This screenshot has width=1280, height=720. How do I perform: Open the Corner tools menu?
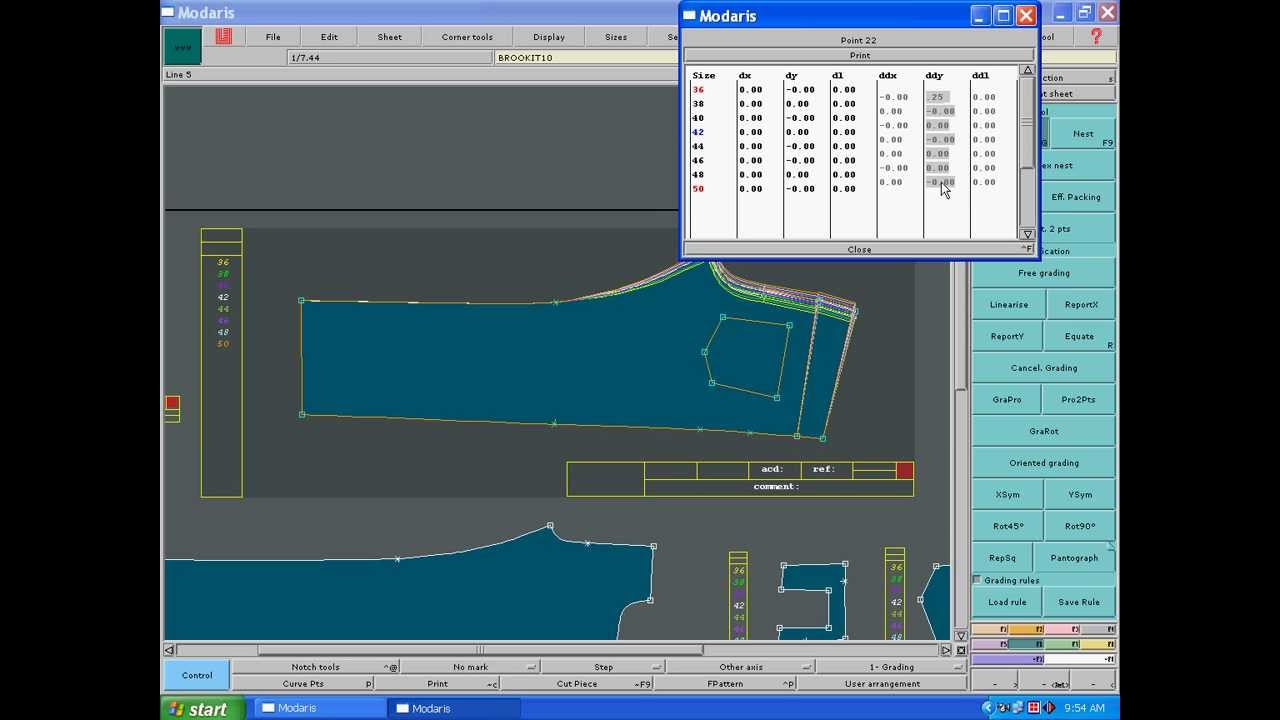tap(467, 37)
